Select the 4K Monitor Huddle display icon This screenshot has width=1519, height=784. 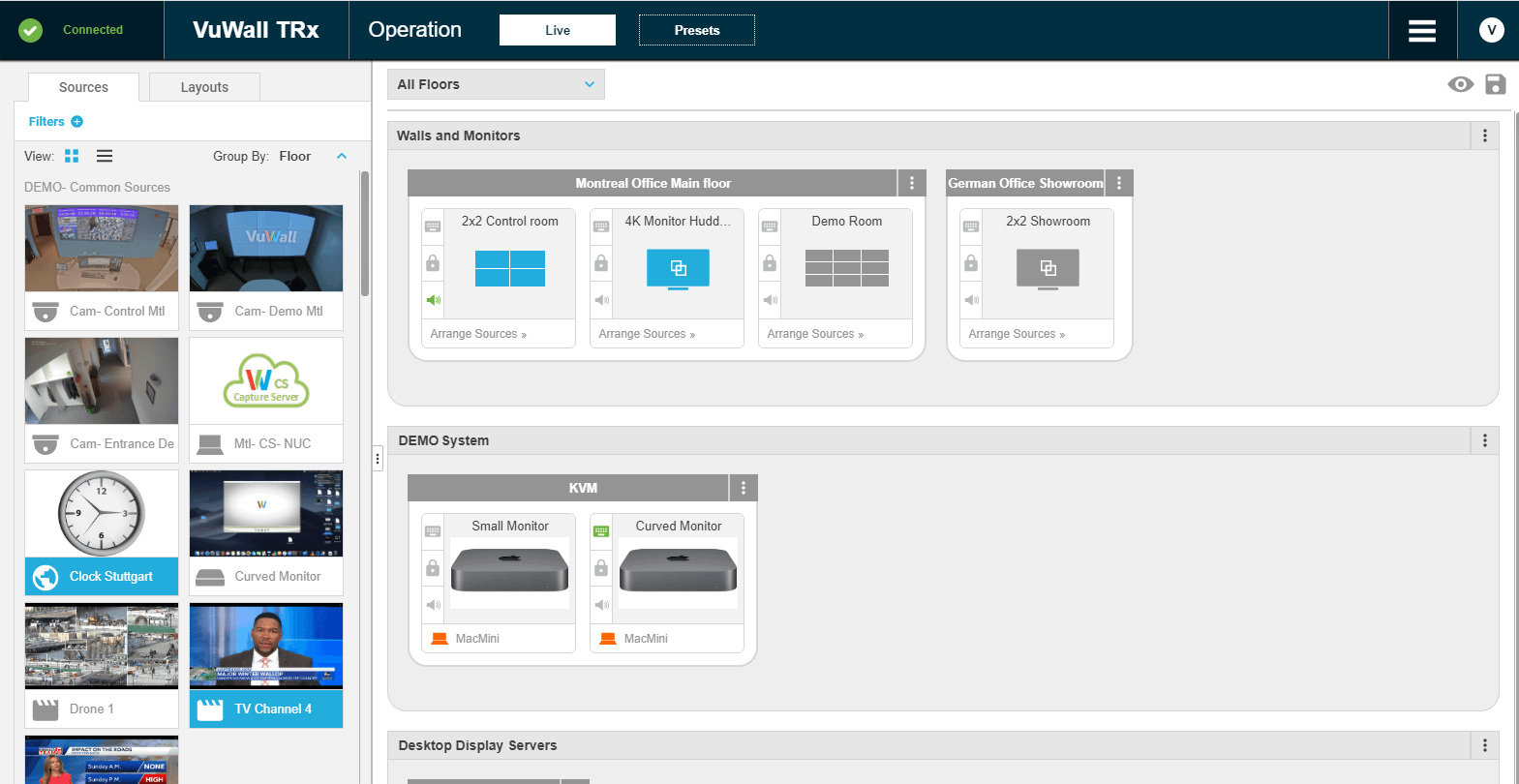pos(678,269)
